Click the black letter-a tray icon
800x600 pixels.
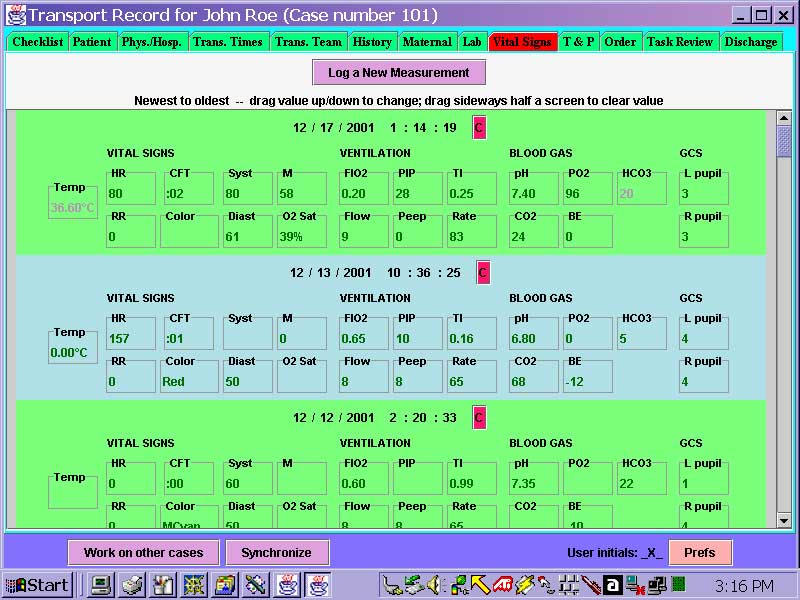[611, 585]
